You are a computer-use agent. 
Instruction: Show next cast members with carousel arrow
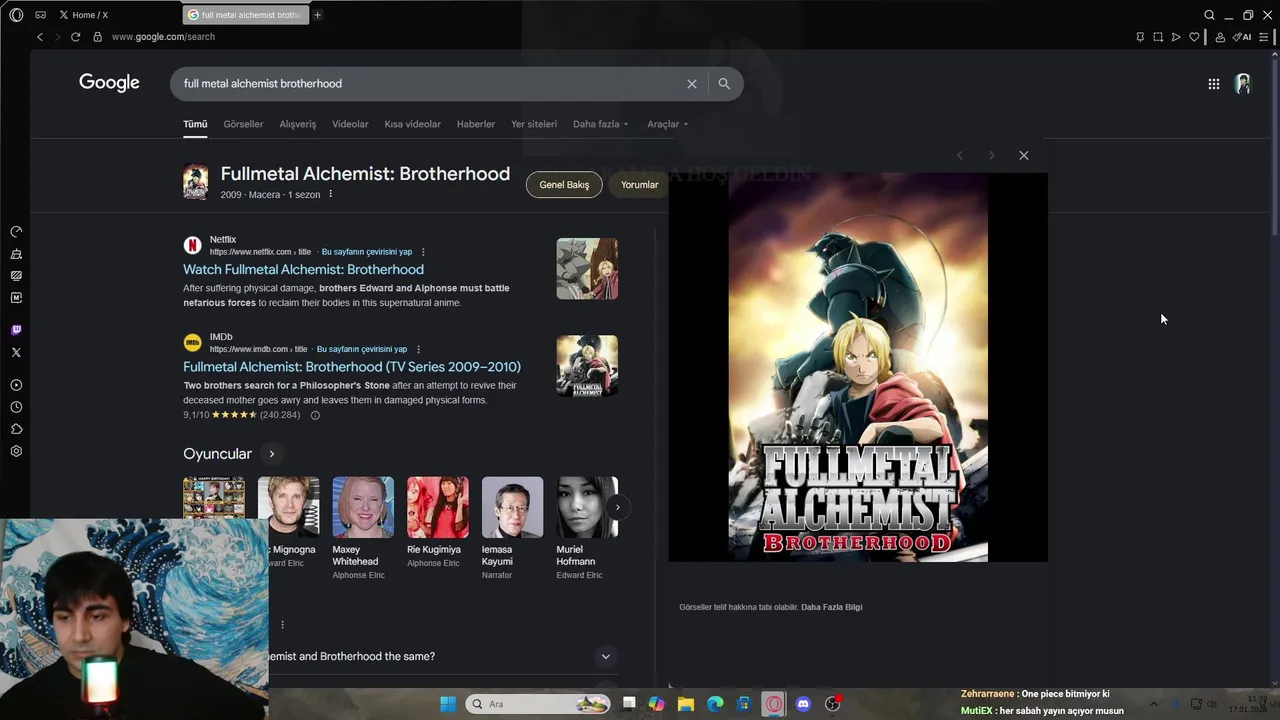[617, 507]
